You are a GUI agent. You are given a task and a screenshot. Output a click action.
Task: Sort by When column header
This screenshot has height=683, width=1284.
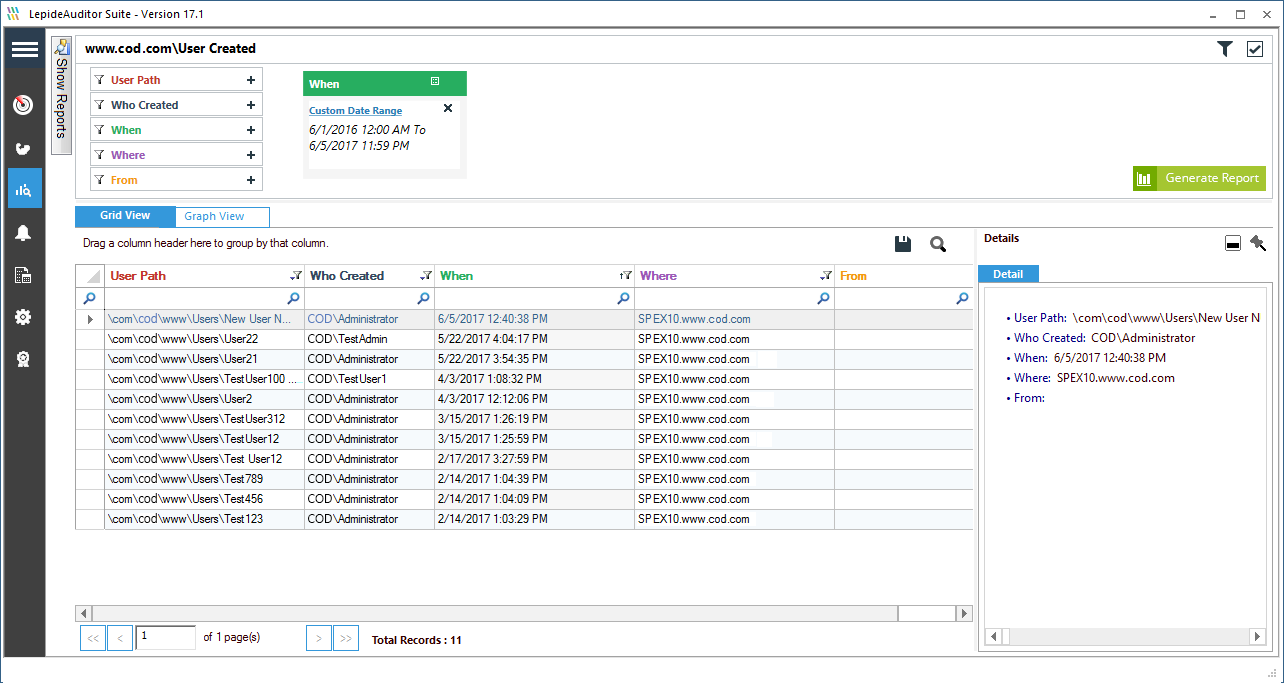(x=457, y=276)
